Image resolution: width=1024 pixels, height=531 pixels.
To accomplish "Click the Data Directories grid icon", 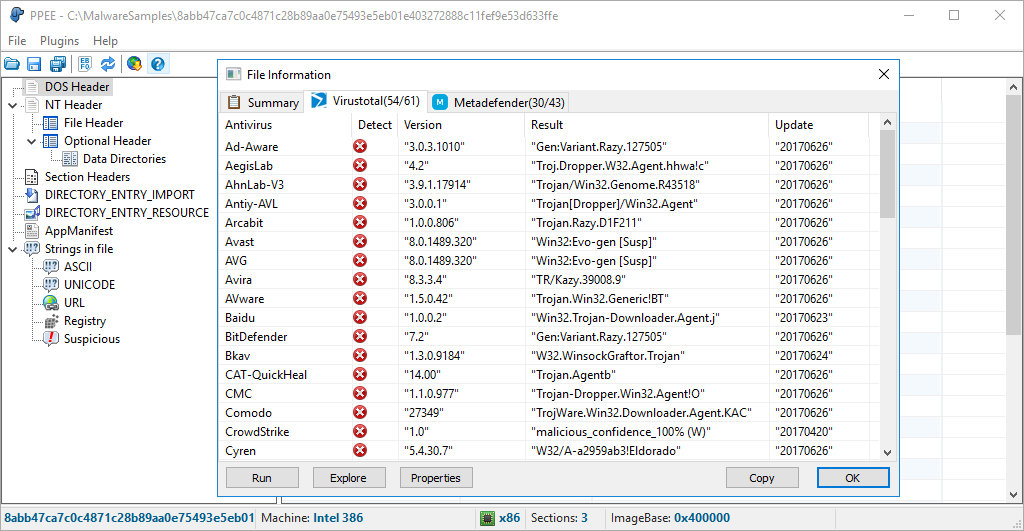I will [70, 159].
